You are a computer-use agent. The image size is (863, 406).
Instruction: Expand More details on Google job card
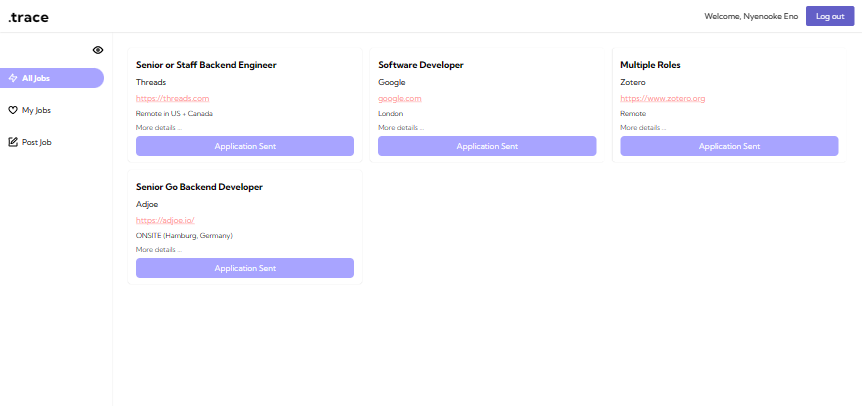coord(401,128)
